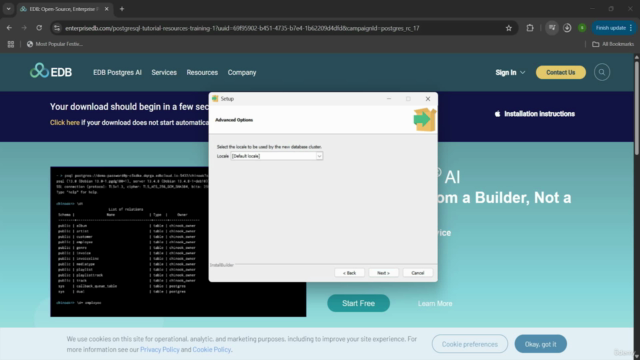Click the site search magnifier icon
The image size is (640, 360).
(602, 72)
